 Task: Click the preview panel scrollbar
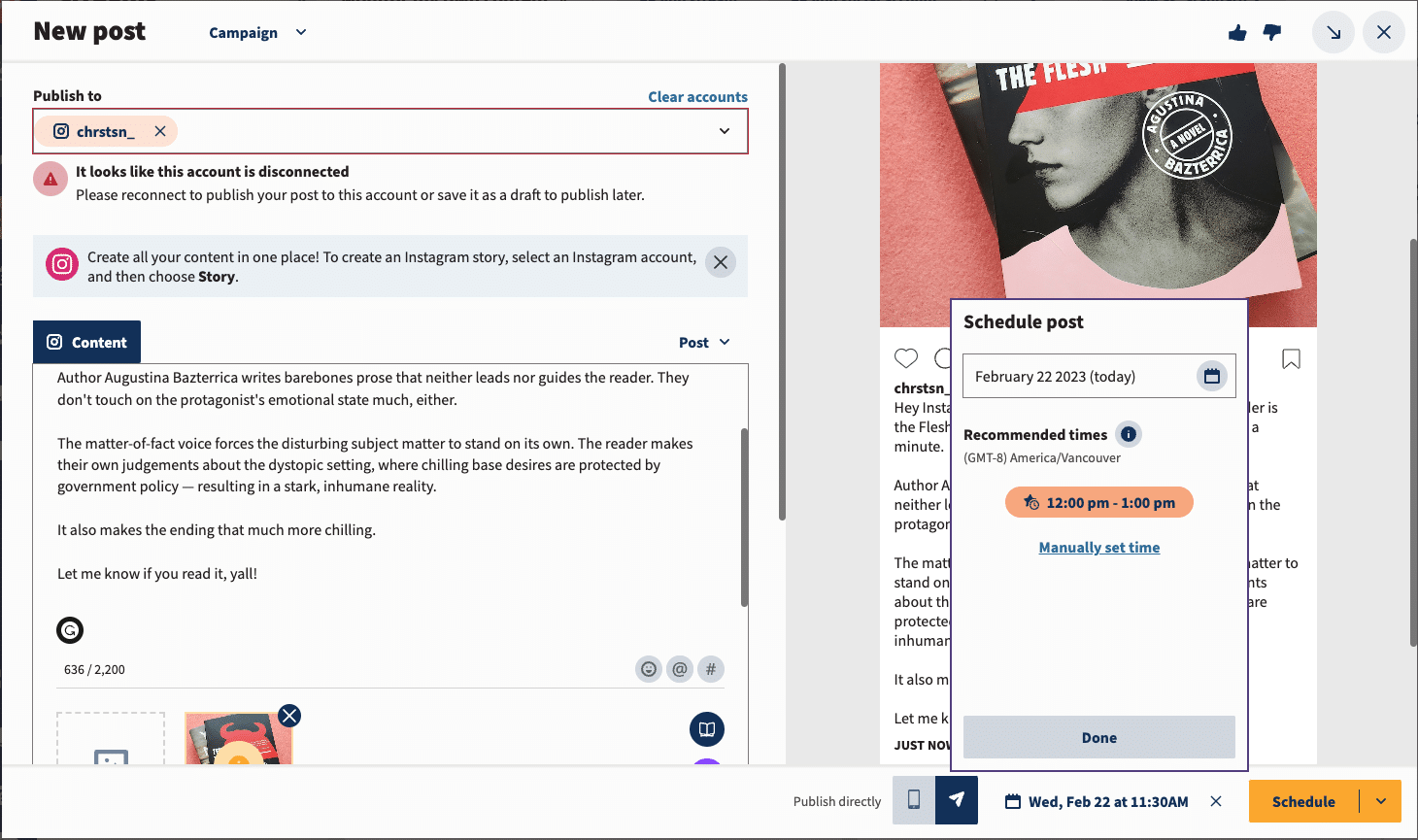[1413, 442]
